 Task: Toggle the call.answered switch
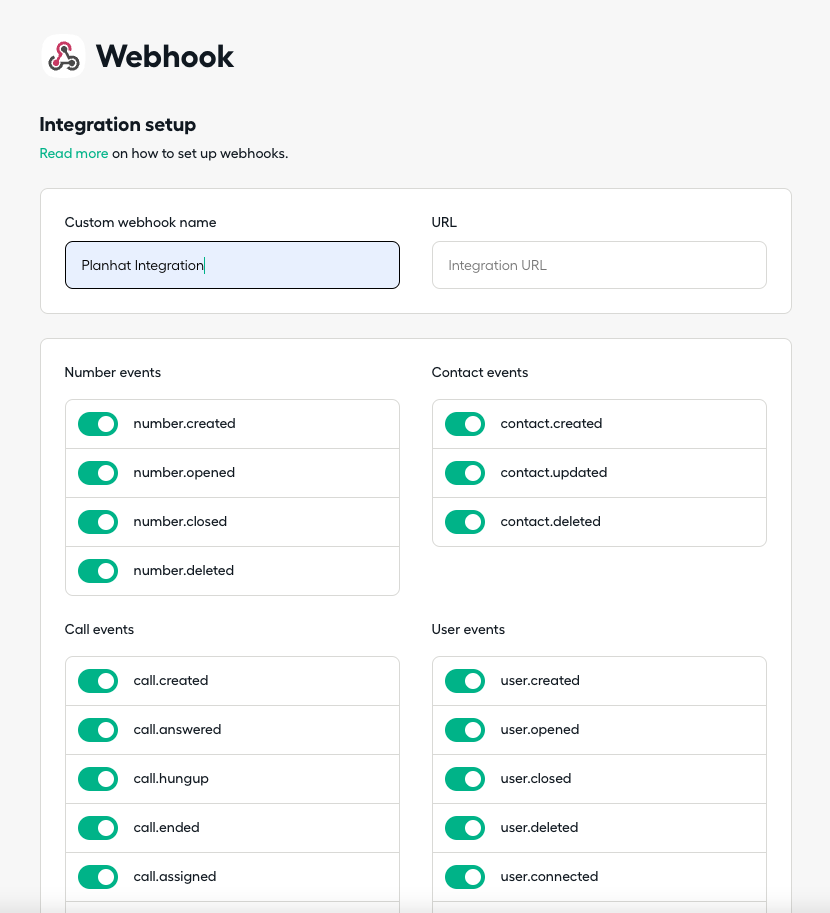click(98, 730)
